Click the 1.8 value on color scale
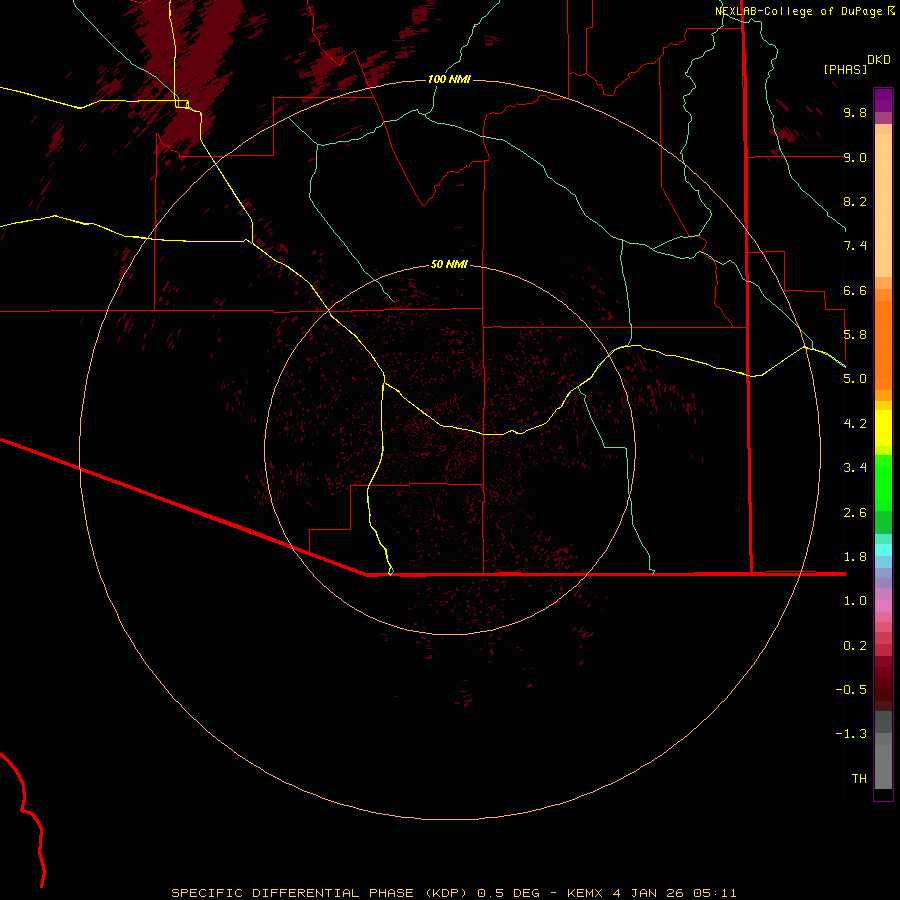This screenshot has width=900, height=900. click(855, 556)
